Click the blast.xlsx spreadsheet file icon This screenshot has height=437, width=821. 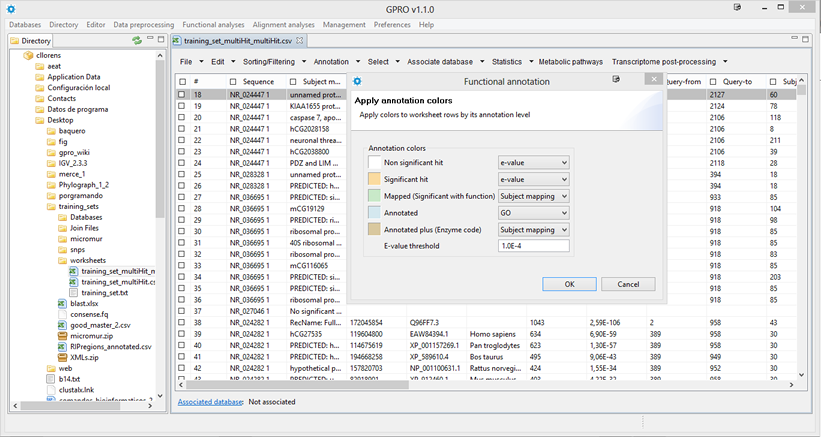pyautogui.click(x=62, y=302)
